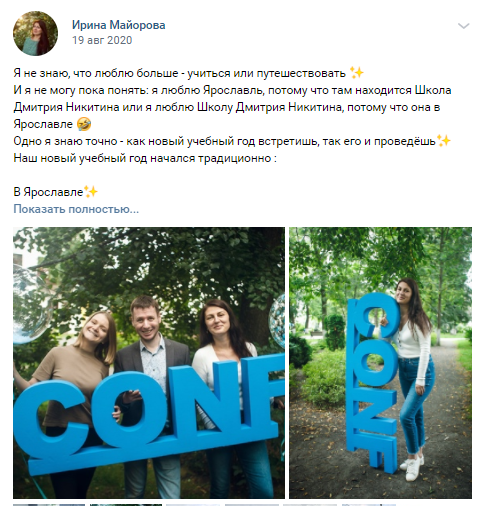Image resolution: width=485 pixels, height=506 pixels.
Task: Open fifth small thumbnail in bottom strip
Action: (310, 505)
